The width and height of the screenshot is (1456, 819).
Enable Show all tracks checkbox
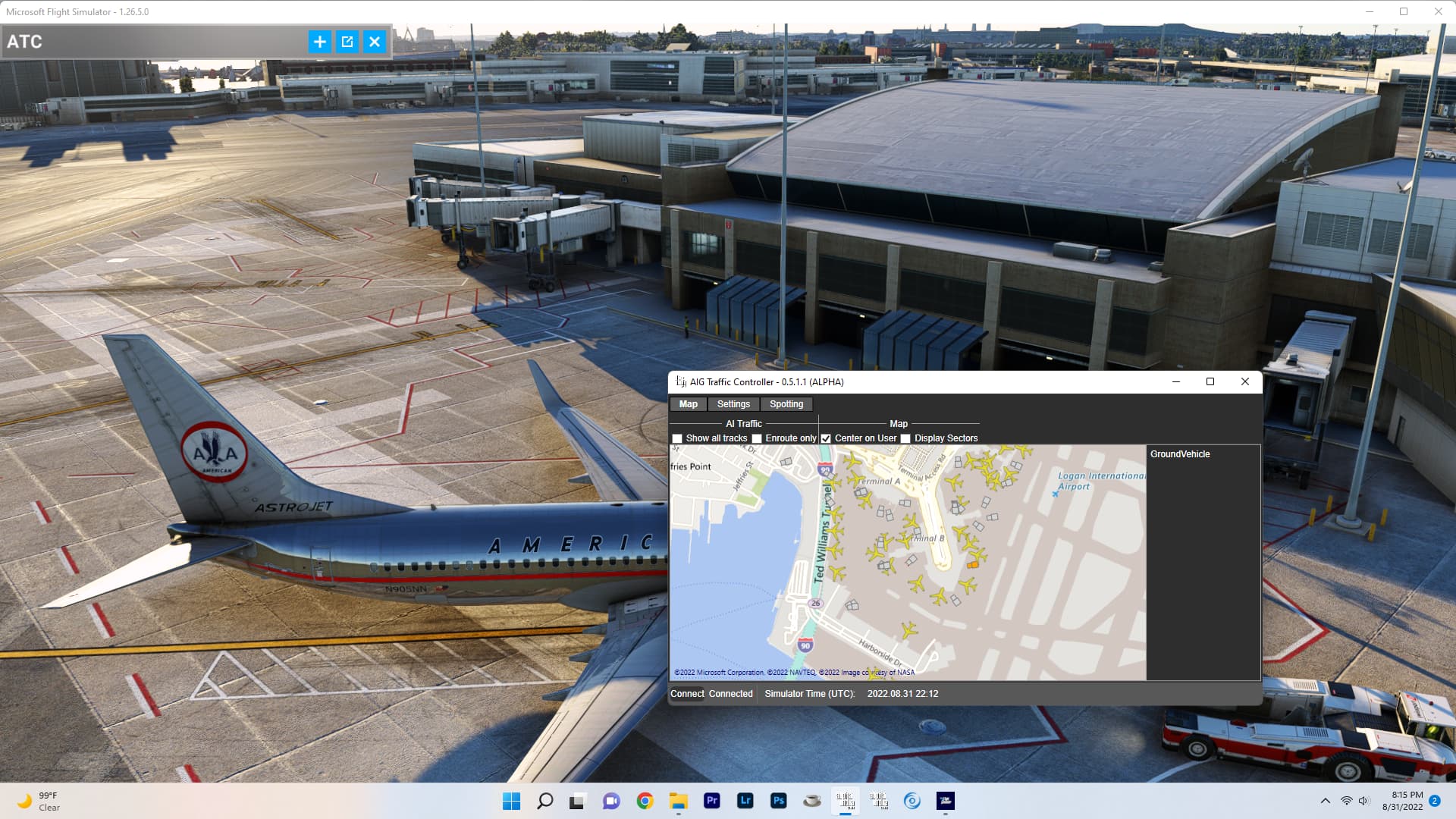pos(677,438)
